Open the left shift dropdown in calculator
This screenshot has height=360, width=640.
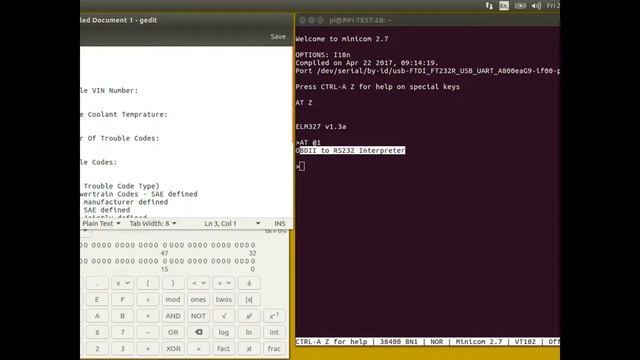click(198, 283)
